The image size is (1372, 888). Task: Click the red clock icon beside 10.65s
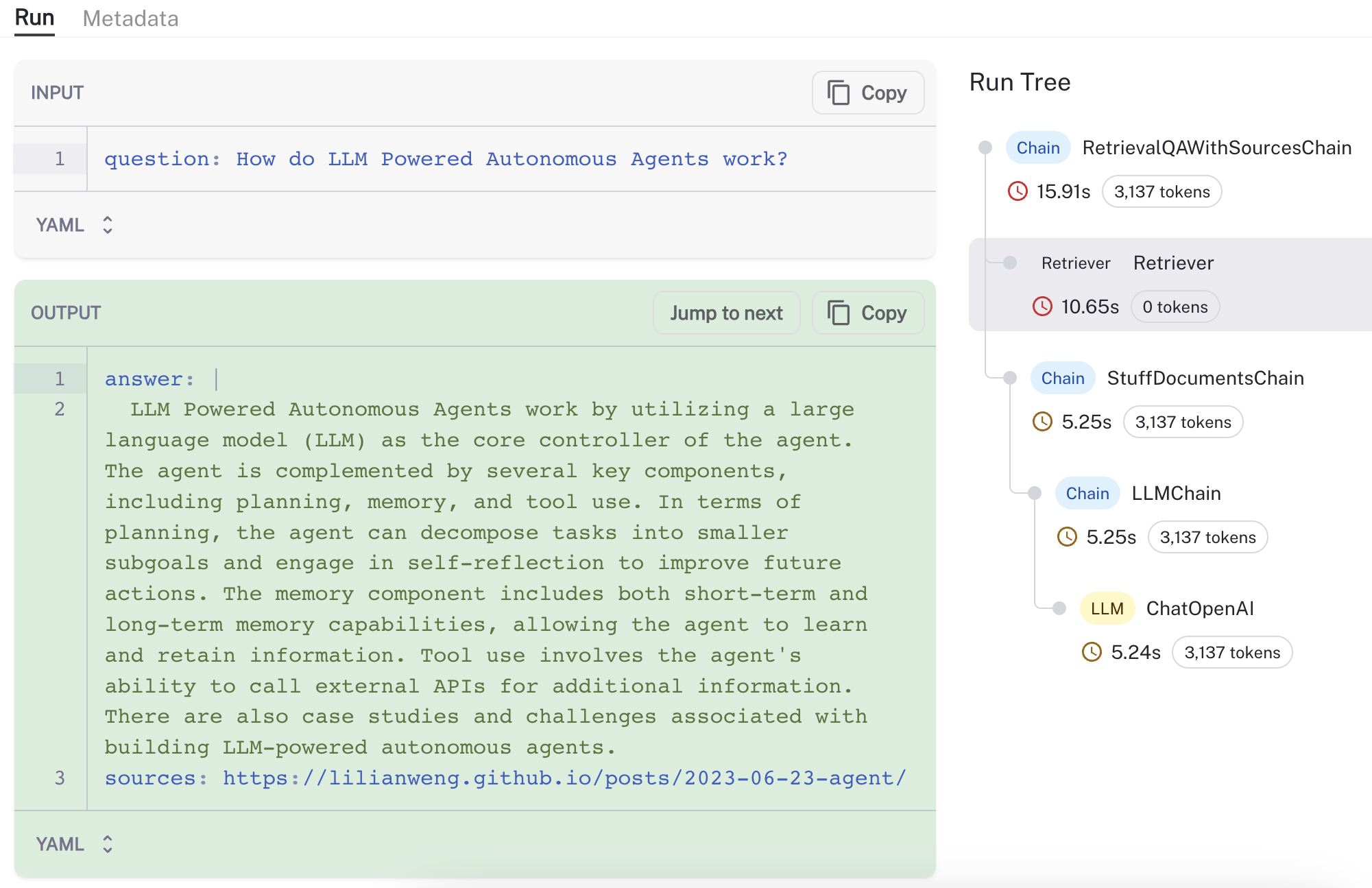point(1042,307)
